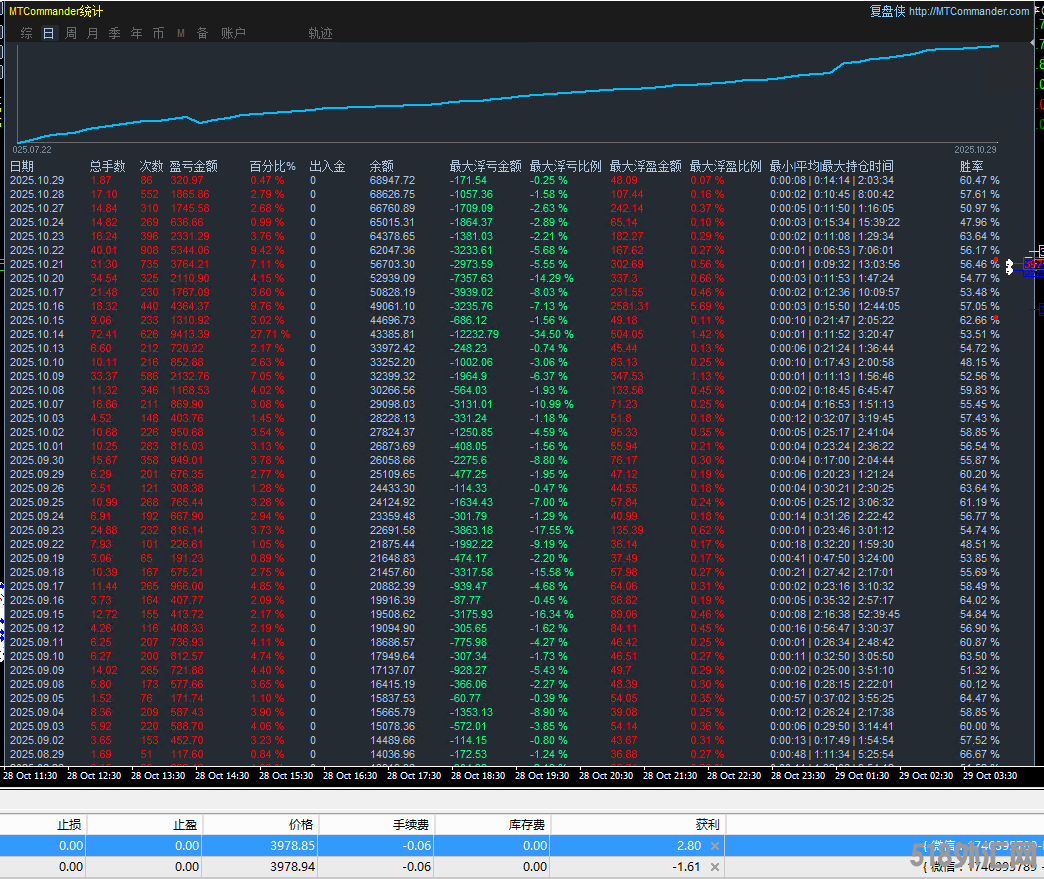1044x879 pixels.
Task: Click the 获利 profit column header
Action: (x=706, y=825)
